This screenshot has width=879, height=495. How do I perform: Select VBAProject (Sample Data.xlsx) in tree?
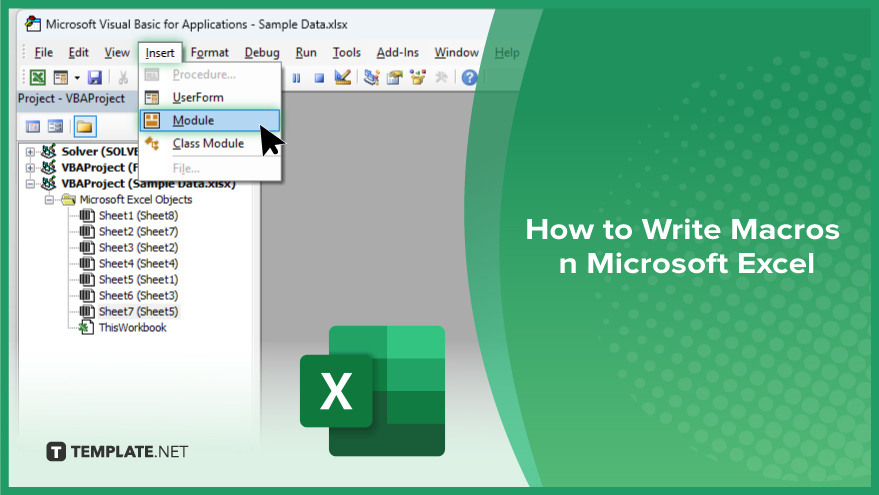(148, 184)
